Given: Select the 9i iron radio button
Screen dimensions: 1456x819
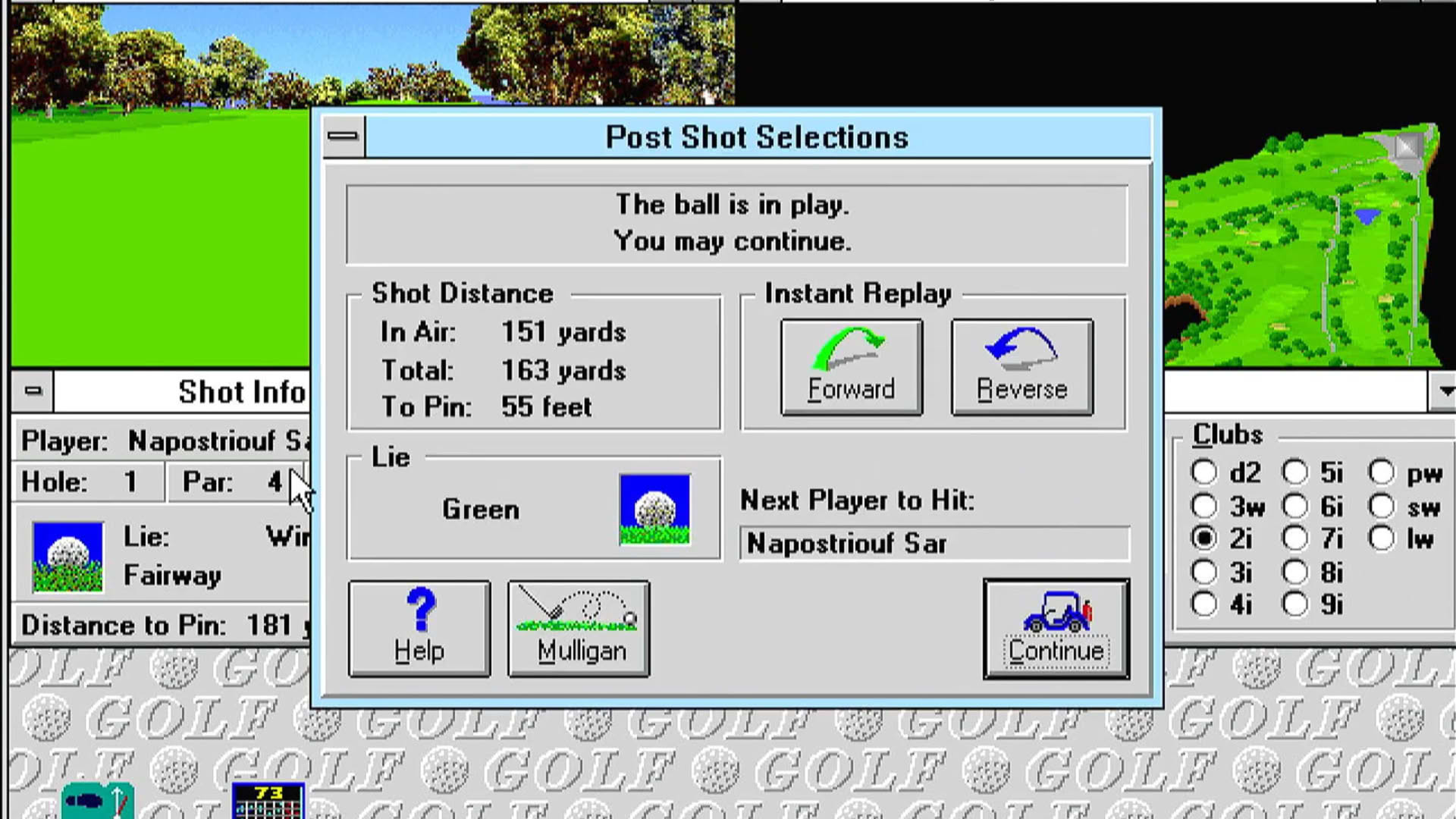Looking at the screenshot, I should 1294,604.
